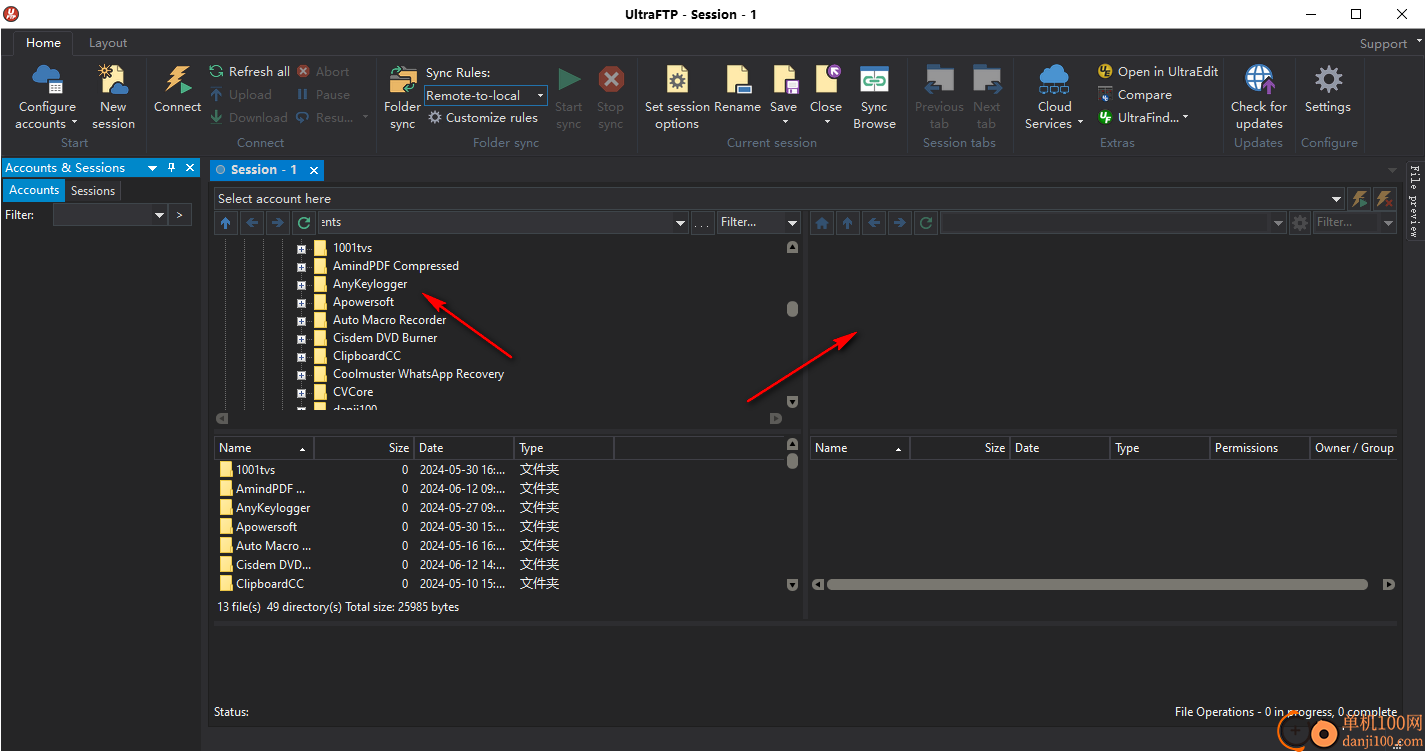Click the local browse ellipsis button

tap(702, 223)
